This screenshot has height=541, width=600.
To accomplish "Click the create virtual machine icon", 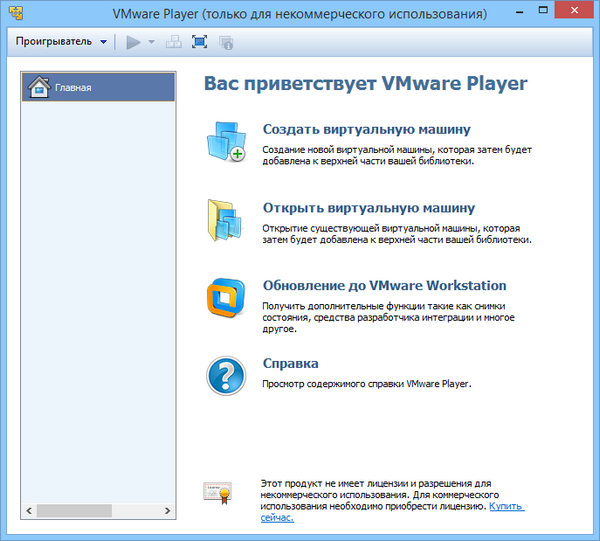I will point(227,142).
